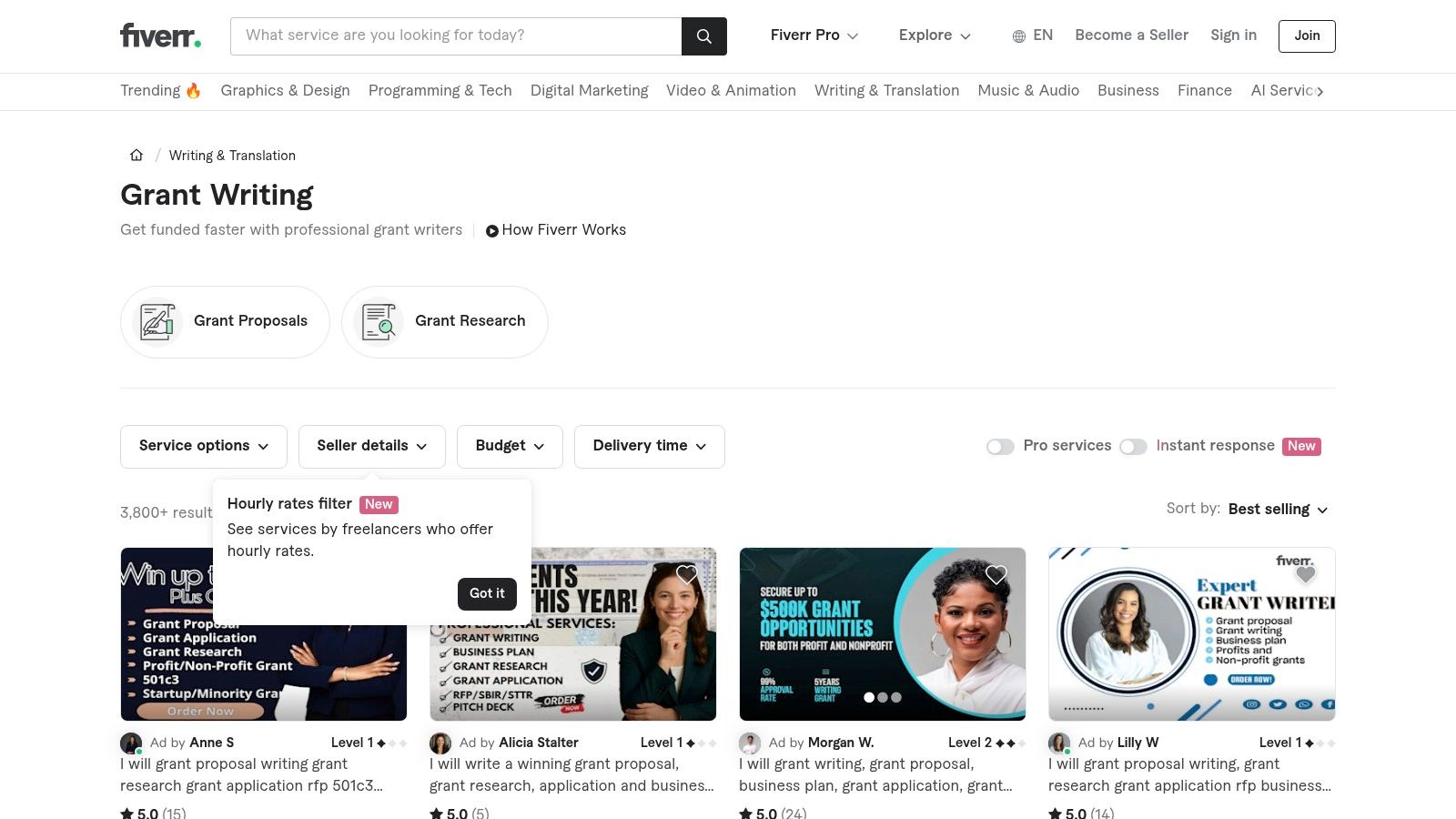1456x819 pixels.
Task: Click the Lilly W seller name
Action: (x=1138, y=743)
